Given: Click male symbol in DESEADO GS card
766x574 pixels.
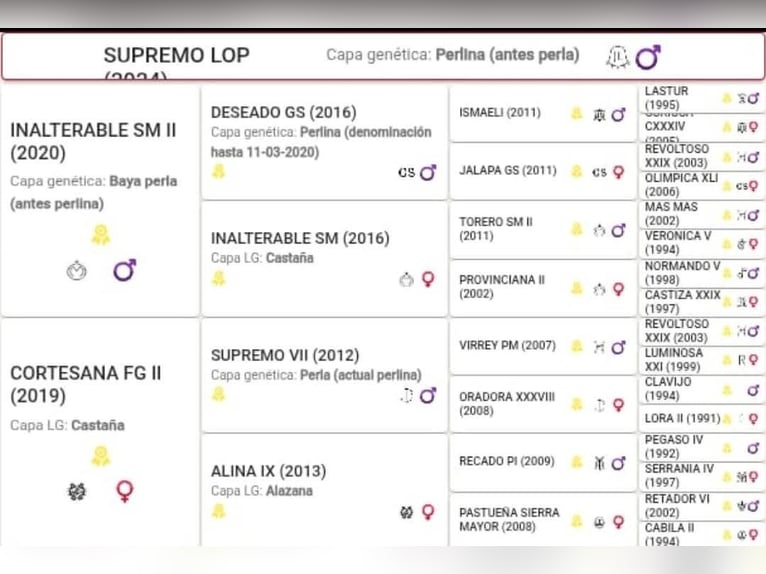Looking at the screenshot, I should 428,172.
